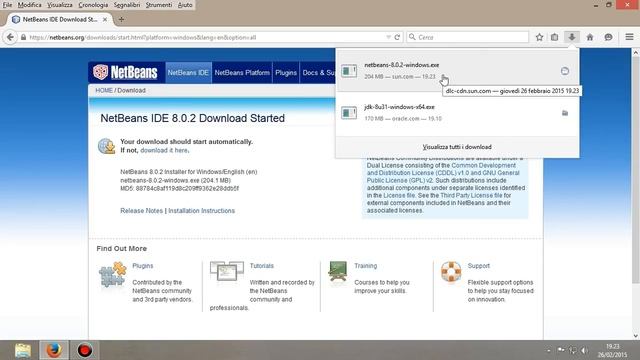Open the File menu

click(x=7, y=5)
